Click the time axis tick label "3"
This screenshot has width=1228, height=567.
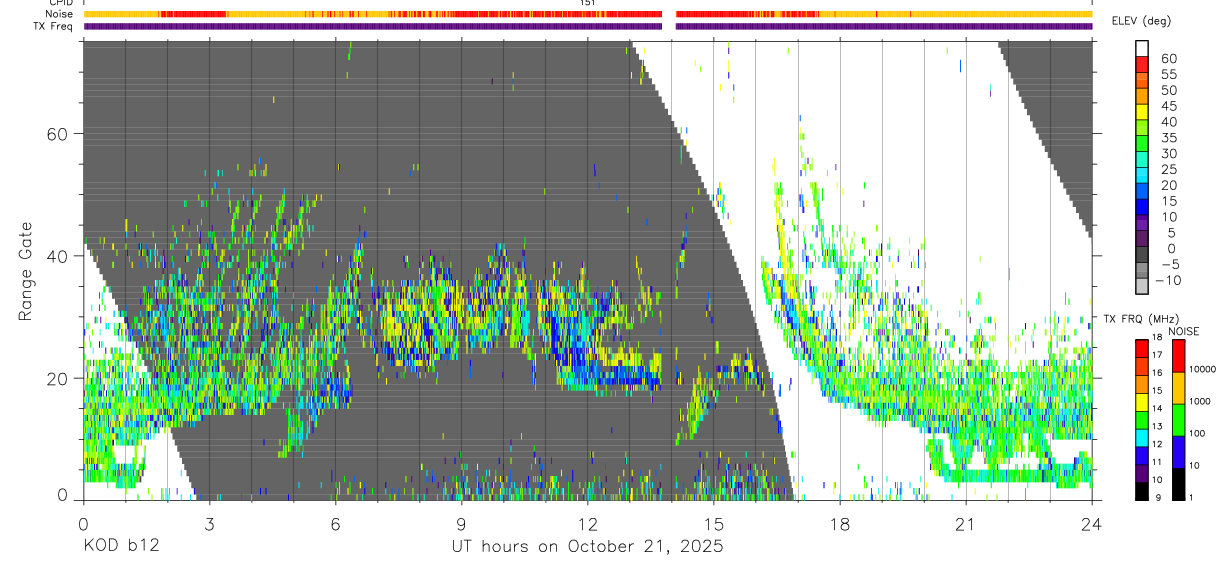(x=209, y=523)
